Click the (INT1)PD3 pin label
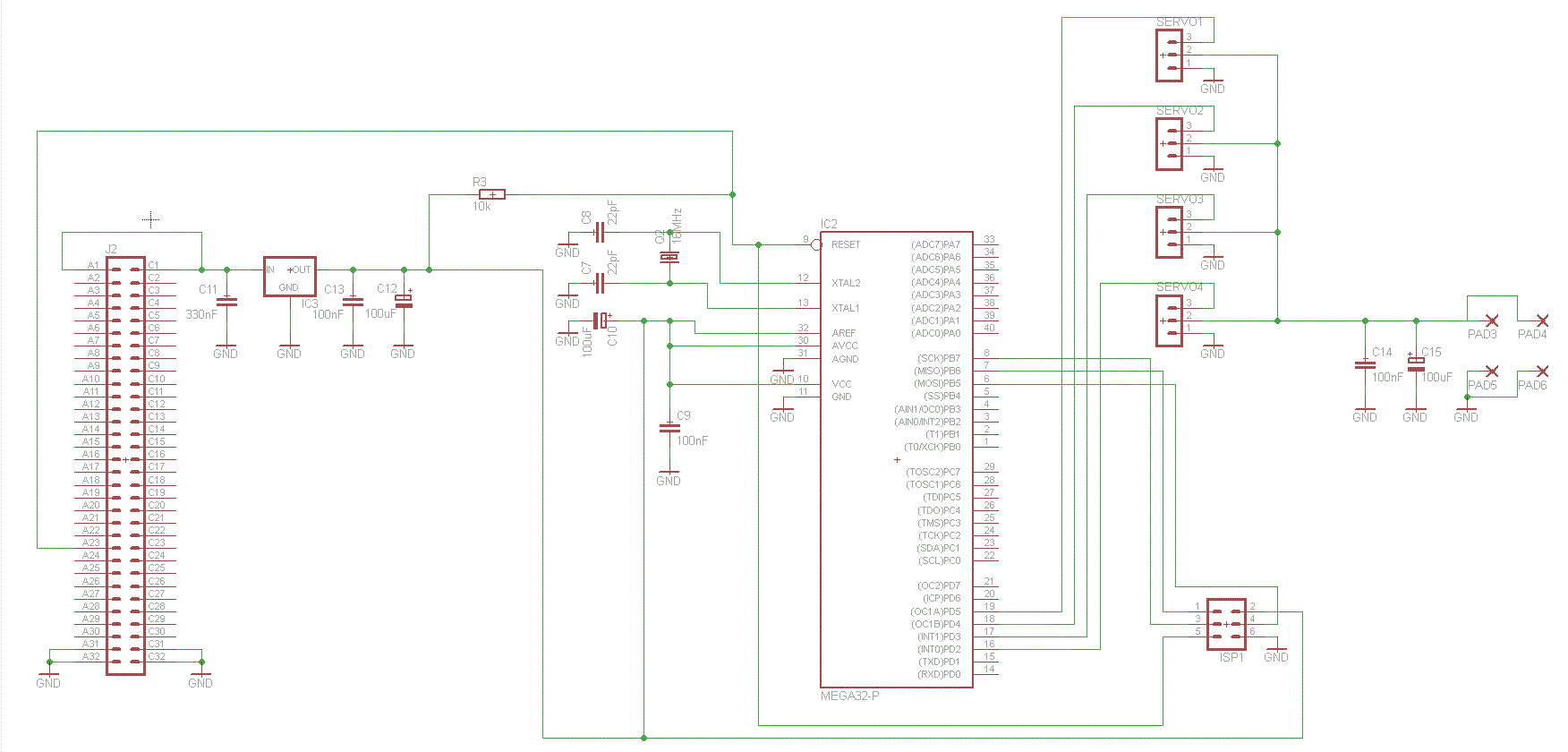 point(939,637)
